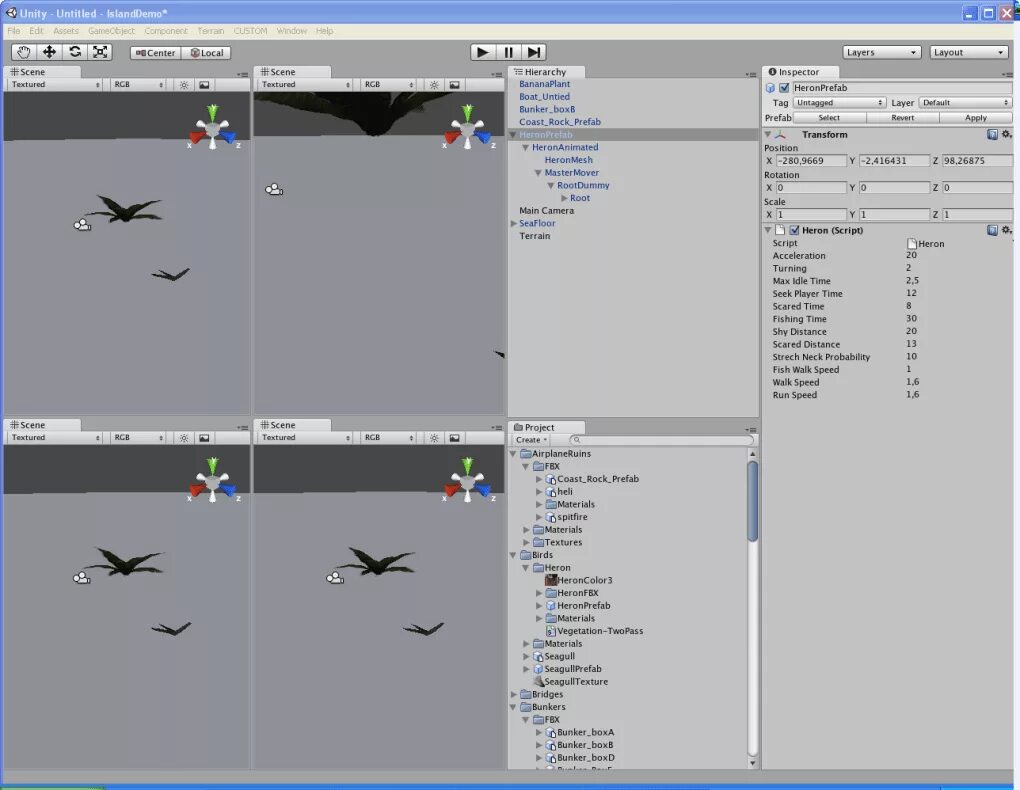Select the Move tool in toolbar

pos(49,52)
